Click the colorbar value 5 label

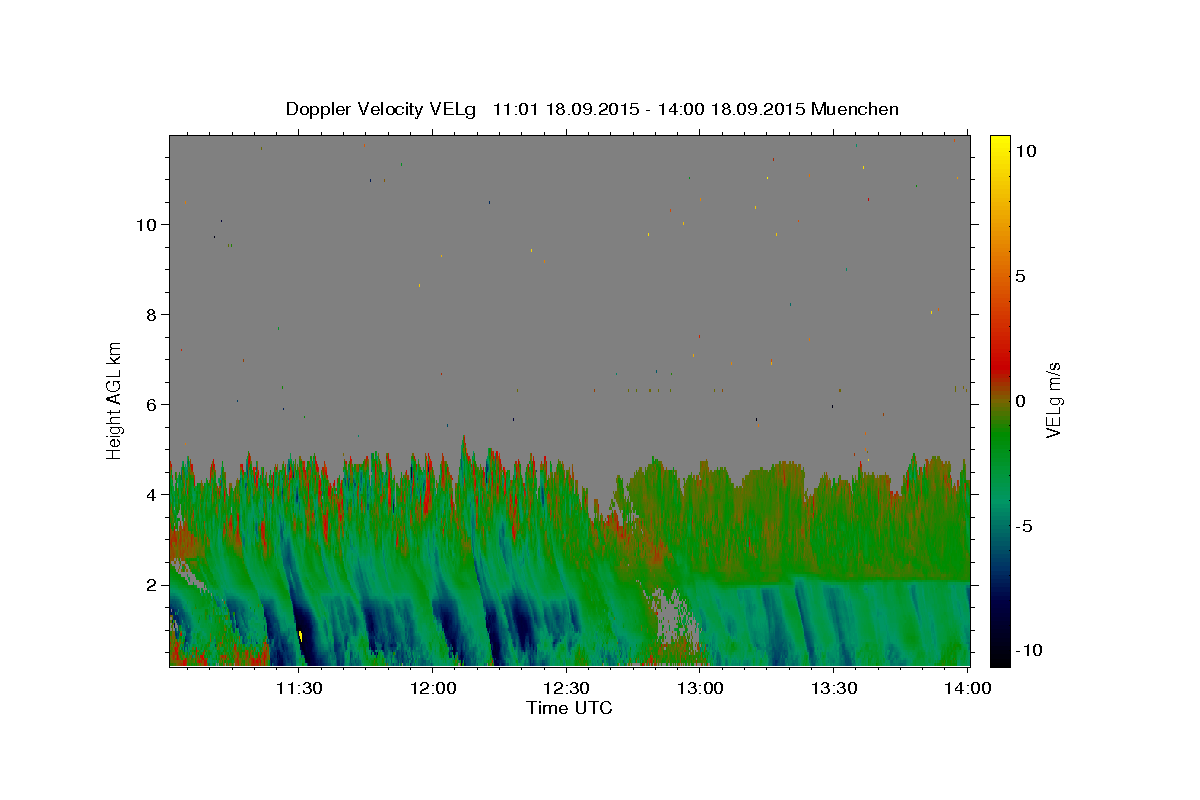(x=1020, y=276)
